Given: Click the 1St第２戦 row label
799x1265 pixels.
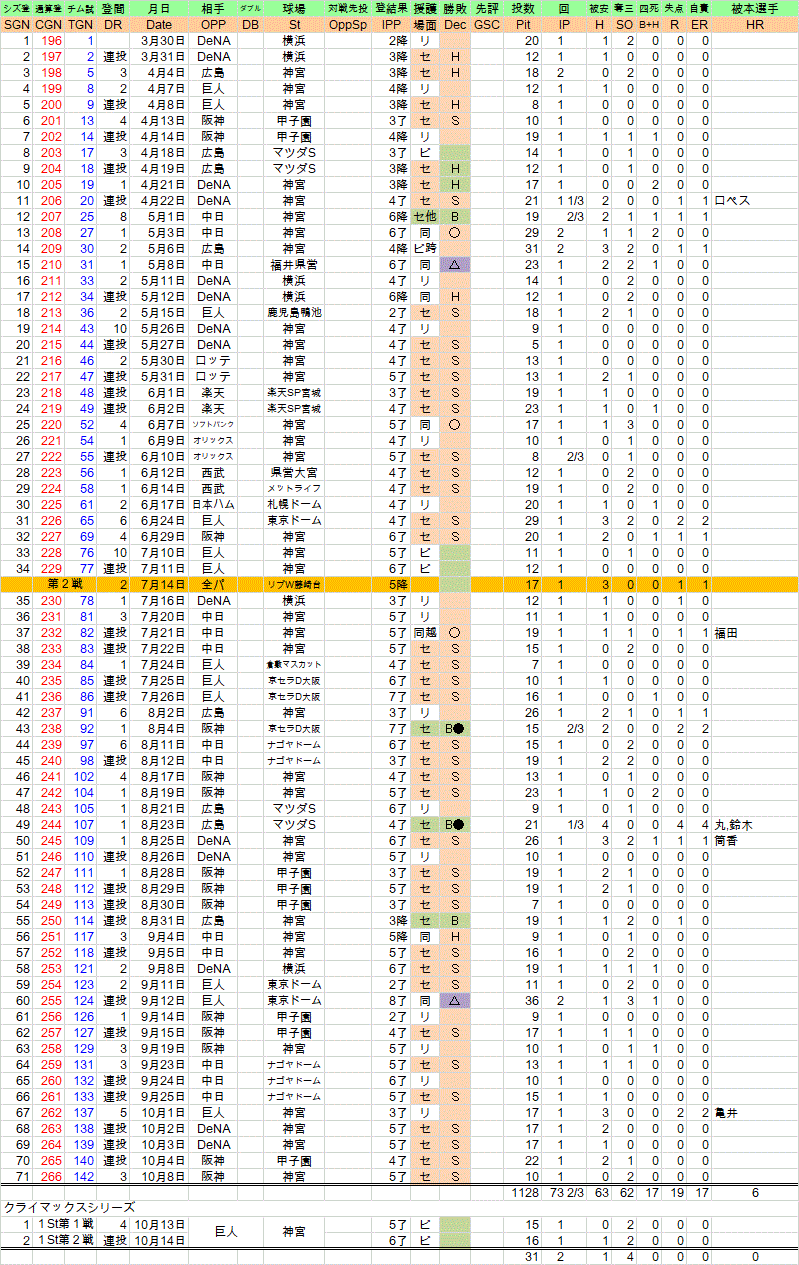Looking at the screenshot, I should coord(65,1240).
